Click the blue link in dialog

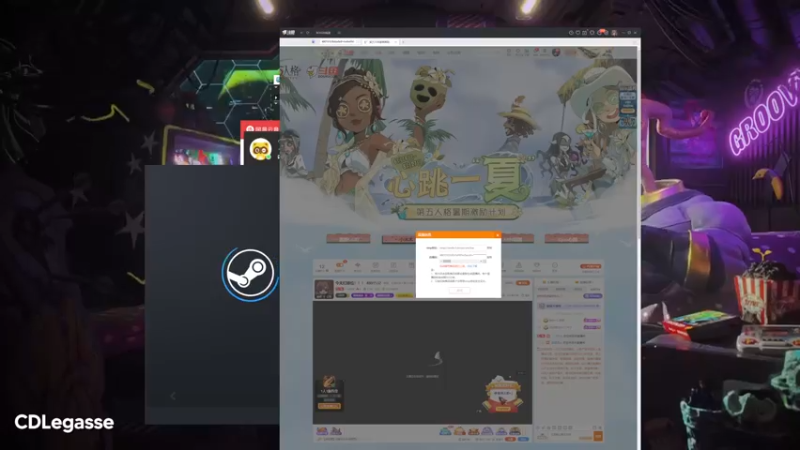pyautogui.click(x=472, y=266)
